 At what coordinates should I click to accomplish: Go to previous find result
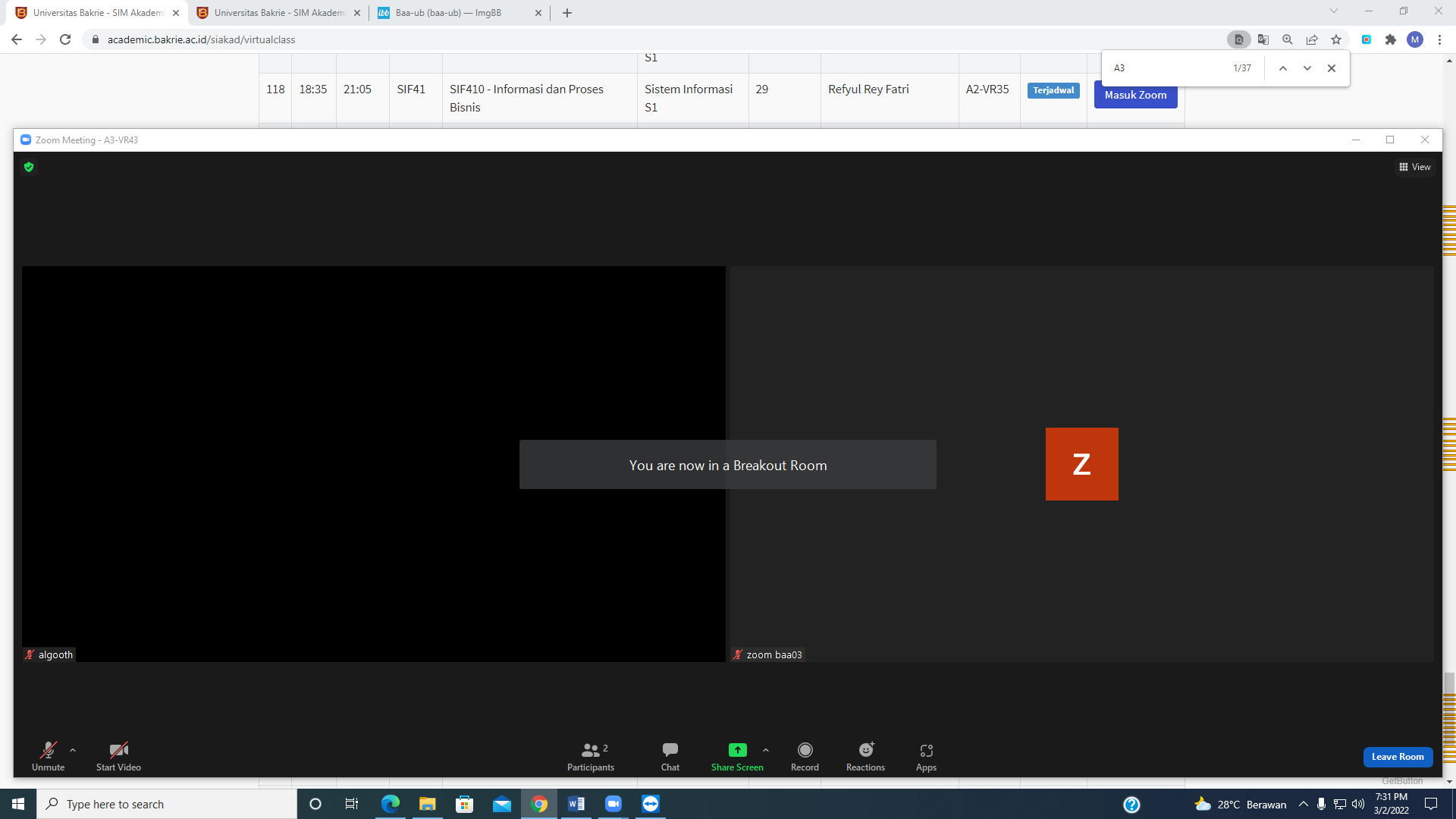pos(1283,68)
